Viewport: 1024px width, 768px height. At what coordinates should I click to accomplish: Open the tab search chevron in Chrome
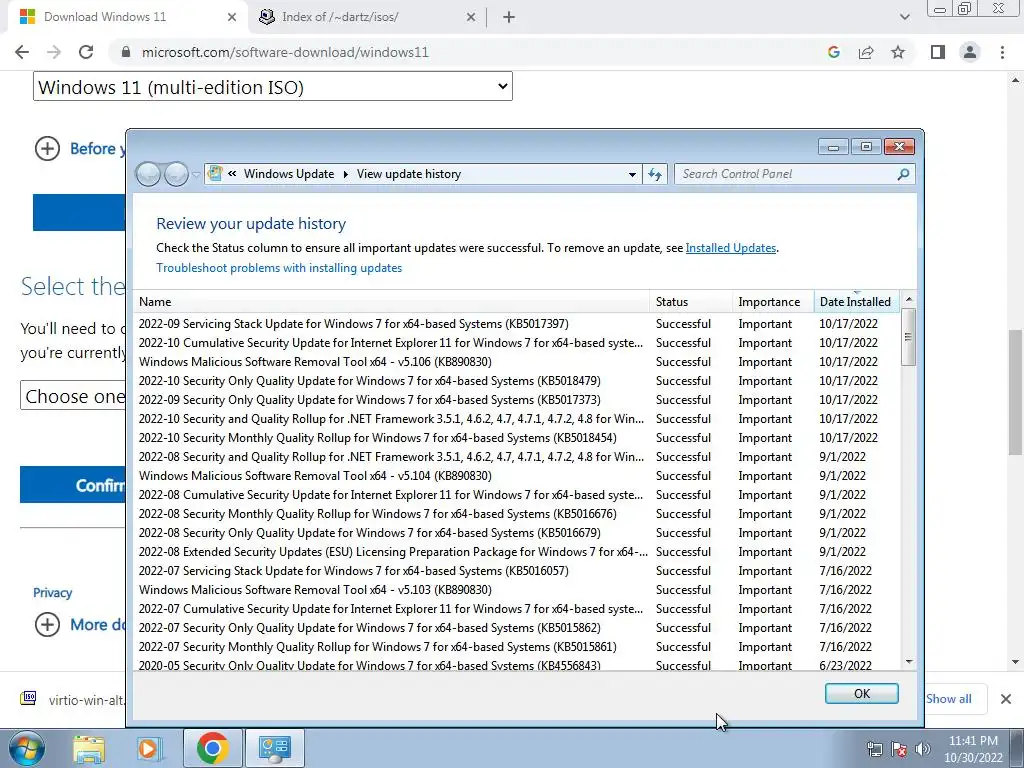(904, 17)
